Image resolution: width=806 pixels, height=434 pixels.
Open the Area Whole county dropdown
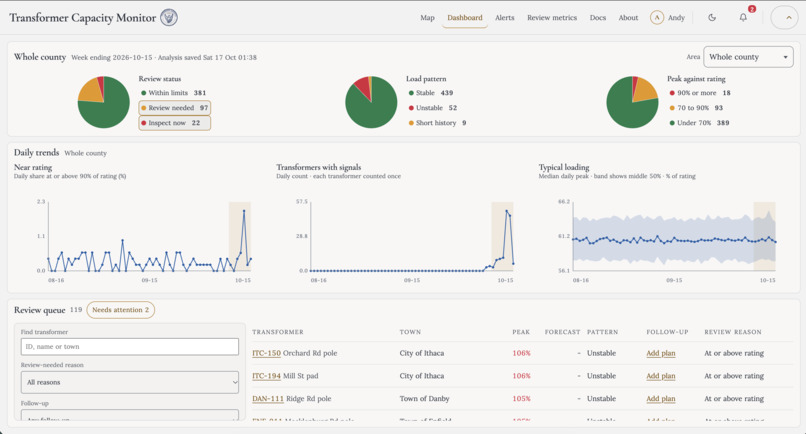(748, 57)
